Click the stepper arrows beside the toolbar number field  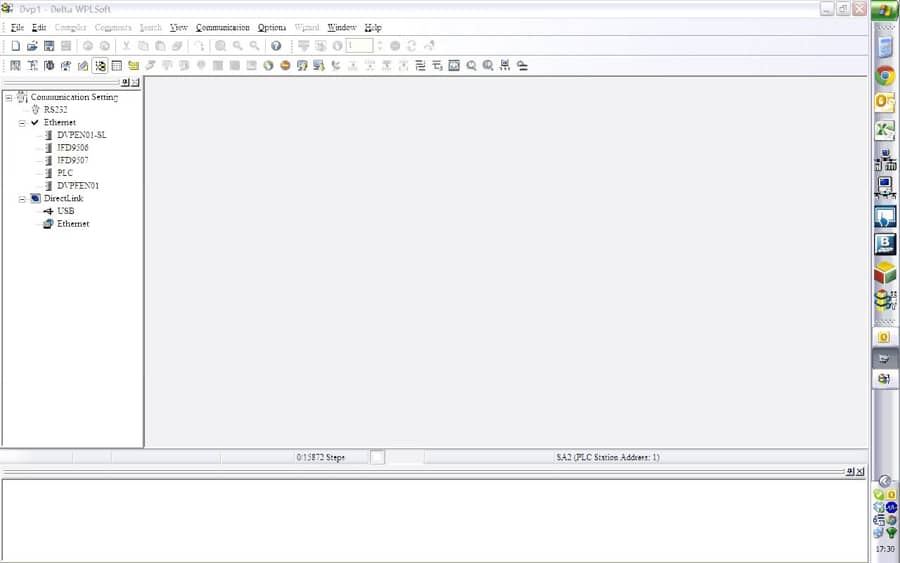(x=379, y=46)
